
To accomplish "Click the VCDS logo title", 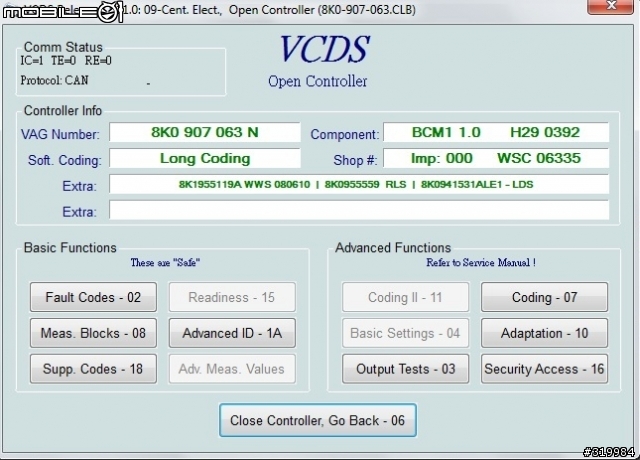I will coord(324,49).
